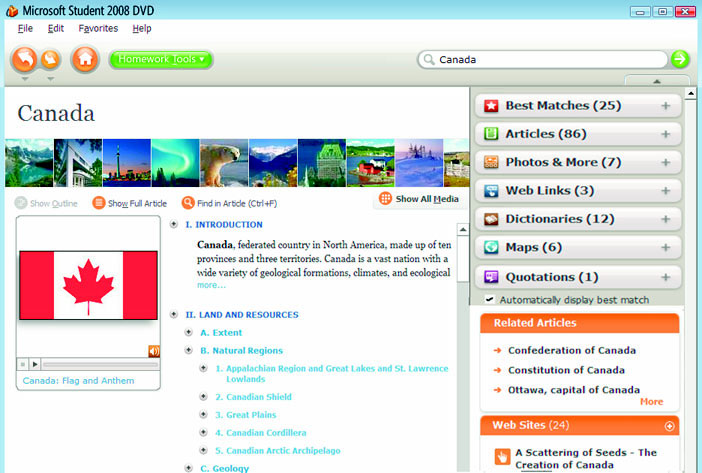The width and height of the screenshot is (702, 473).
Task: Play the Canadian anthem media
Action: (35, 364)
